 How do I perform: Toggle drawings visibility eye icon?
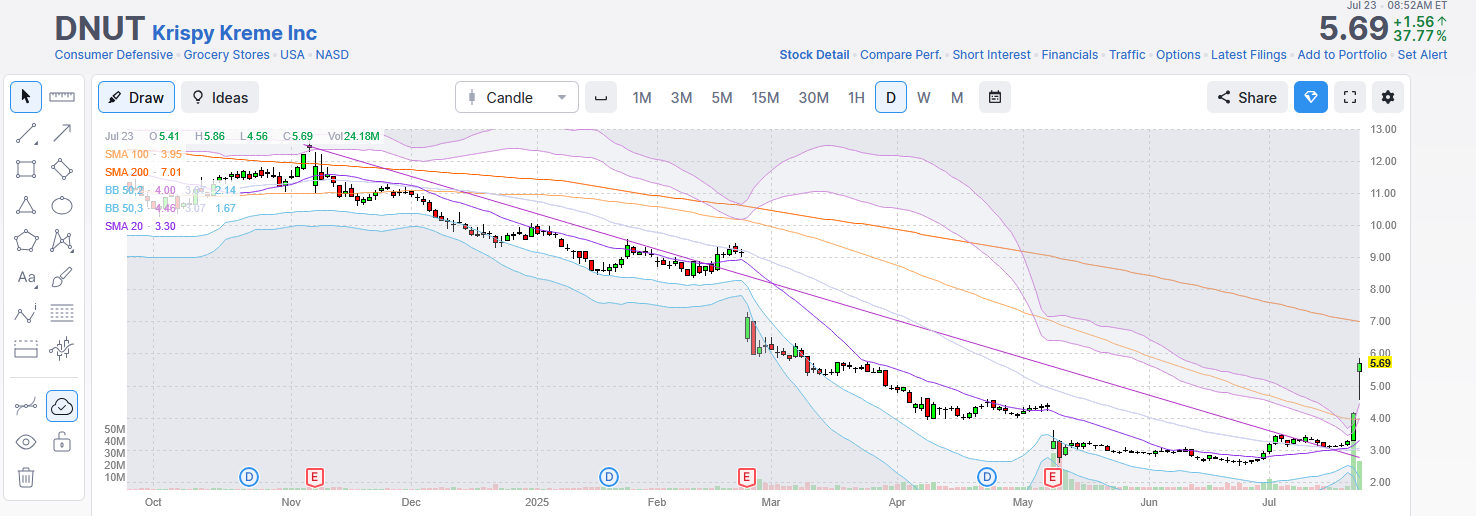point(26,442)
